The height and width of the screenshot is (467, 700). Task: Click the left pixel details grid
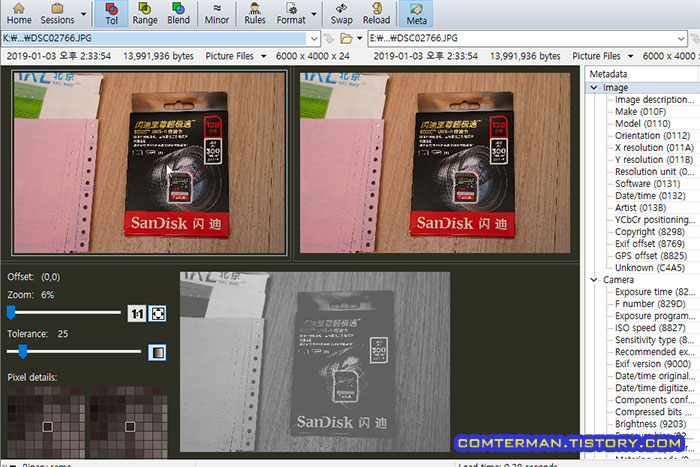(x=46, y=422)
